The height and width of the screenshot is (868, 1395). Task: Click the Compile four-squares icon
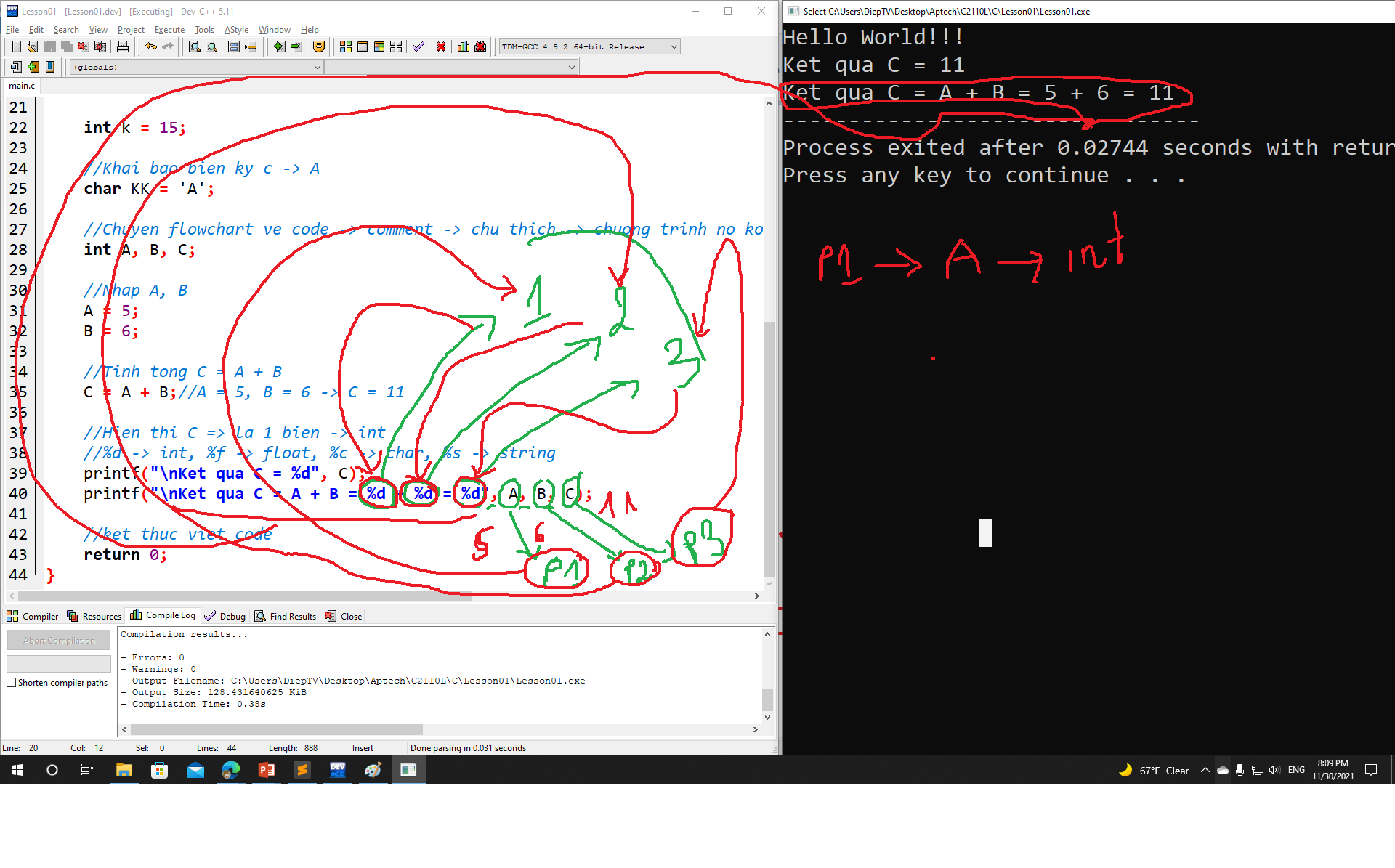click(346, 46)
